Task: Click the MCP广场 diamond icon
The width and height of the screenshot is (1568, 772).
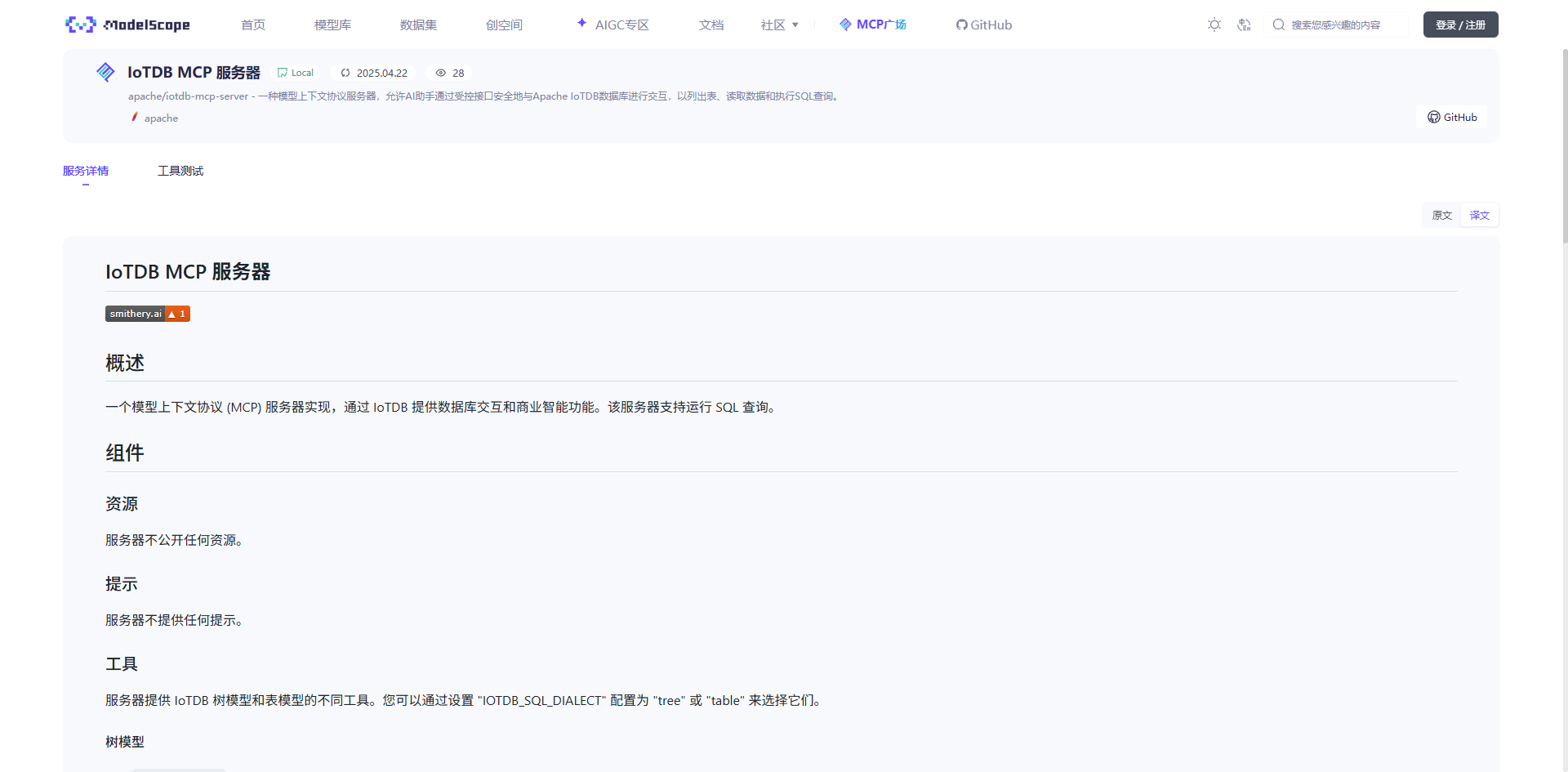Action: pyautogui.click(x=844, y=25)
